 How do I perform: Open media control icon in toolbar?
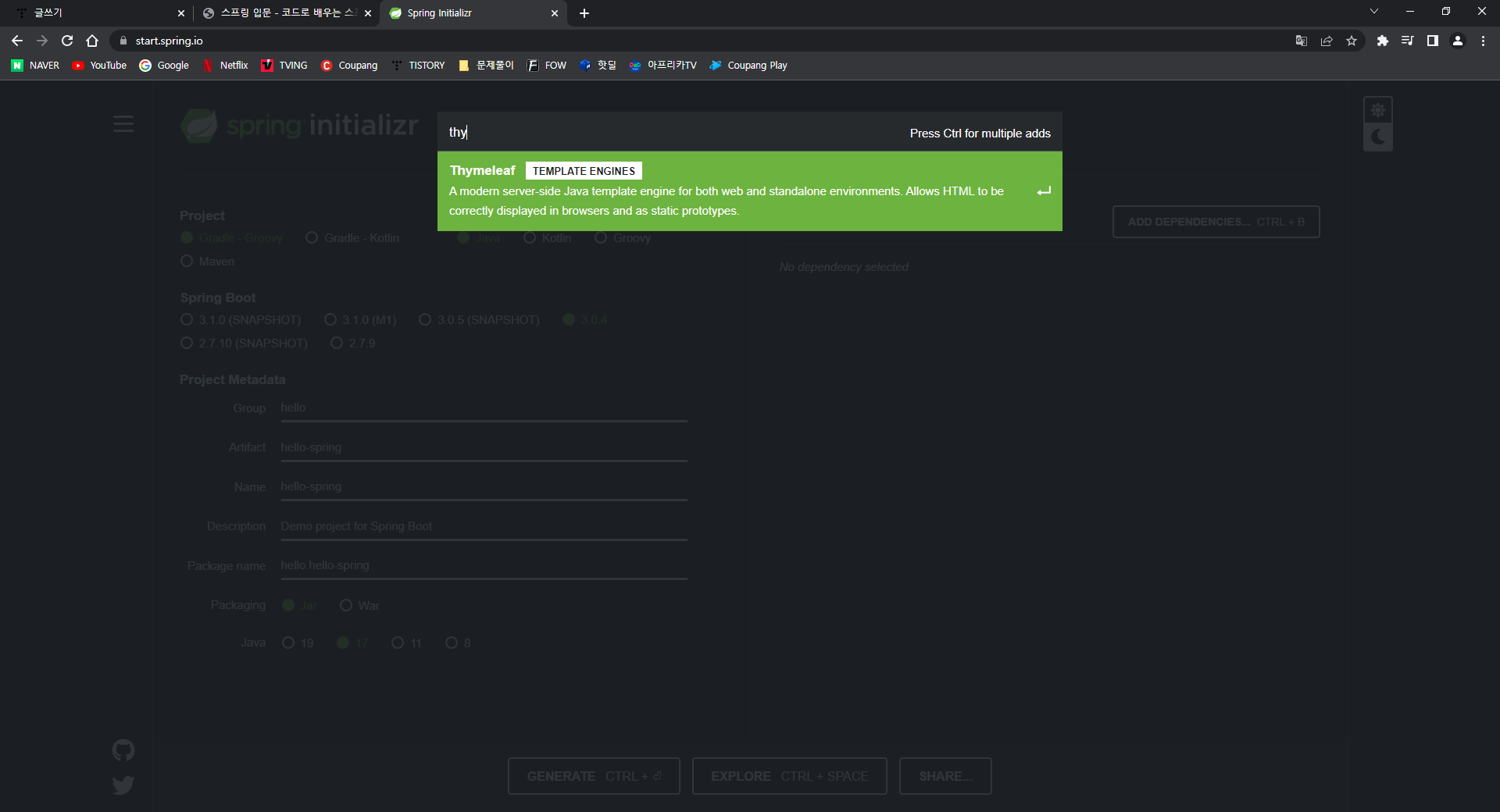coord(1408,41)
